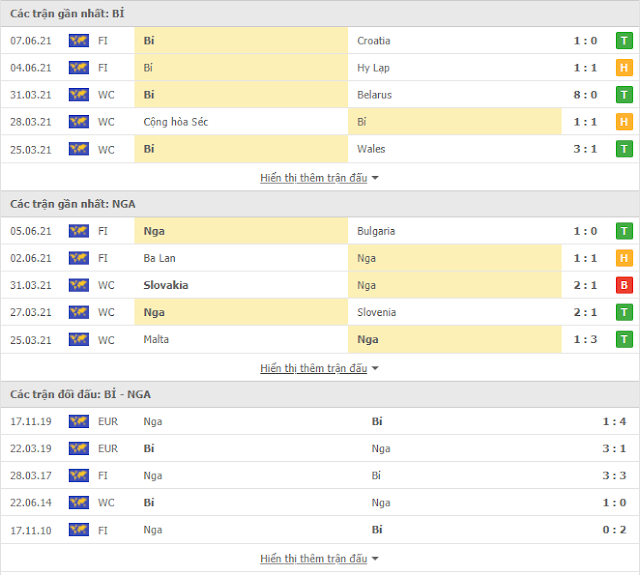
Task: Click the orange H badge for Bỉ vs Hy Lạp
Action: coord(624,68)
